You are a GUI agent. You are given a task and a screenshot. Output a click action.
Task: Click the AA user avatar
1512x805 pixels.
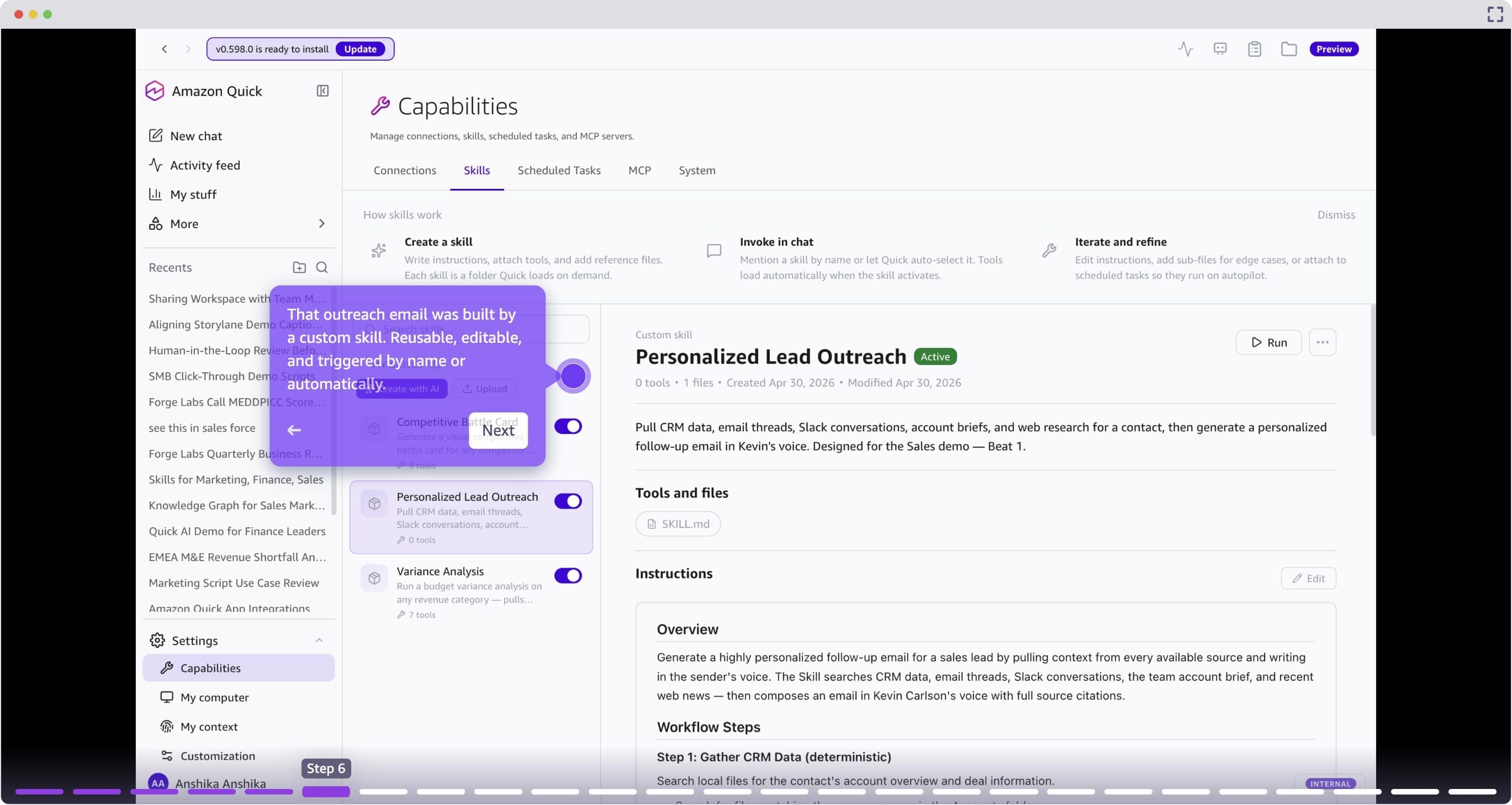[158, 783]
